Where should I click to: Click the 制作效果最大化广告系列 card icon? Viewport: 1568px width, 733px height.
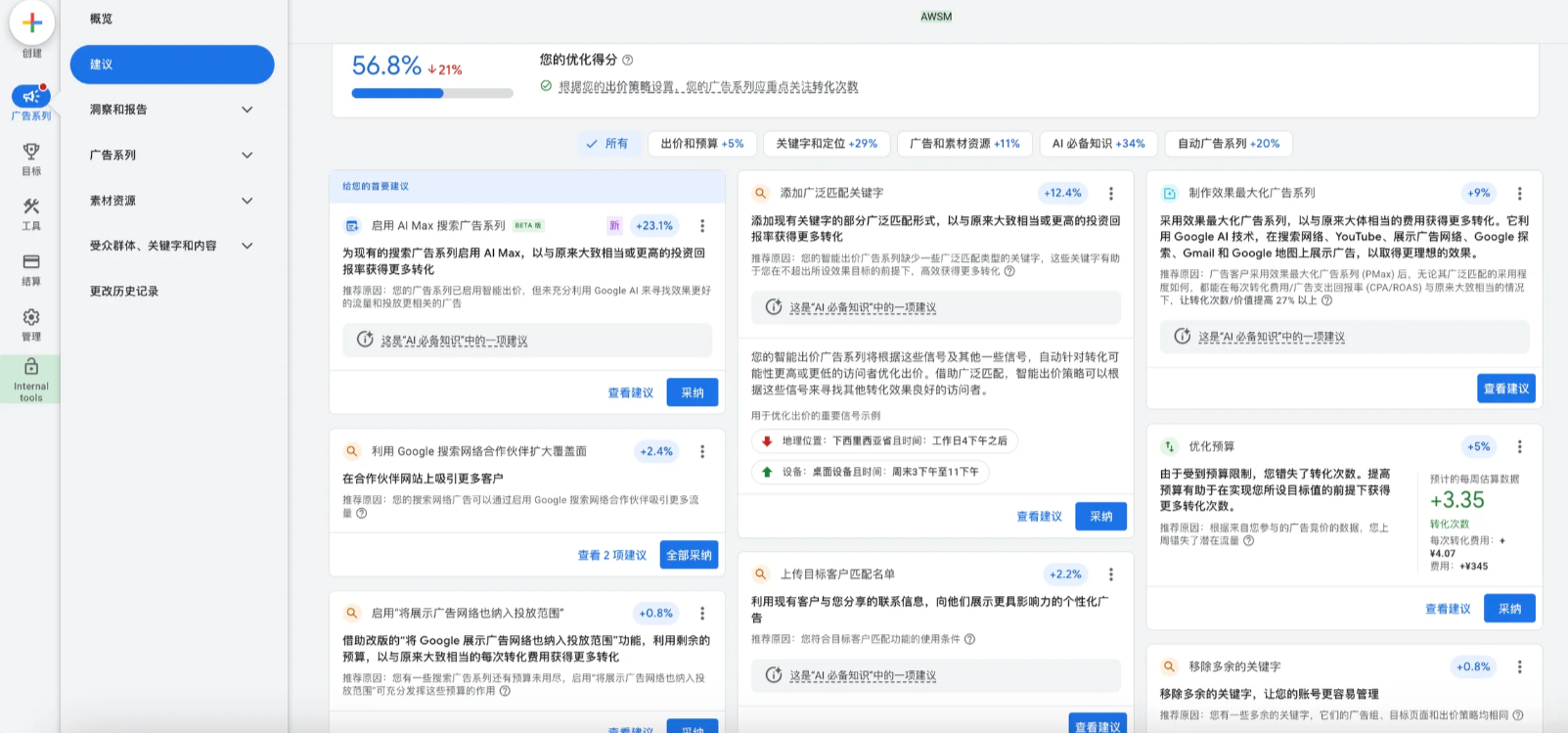coord(1169,194)
